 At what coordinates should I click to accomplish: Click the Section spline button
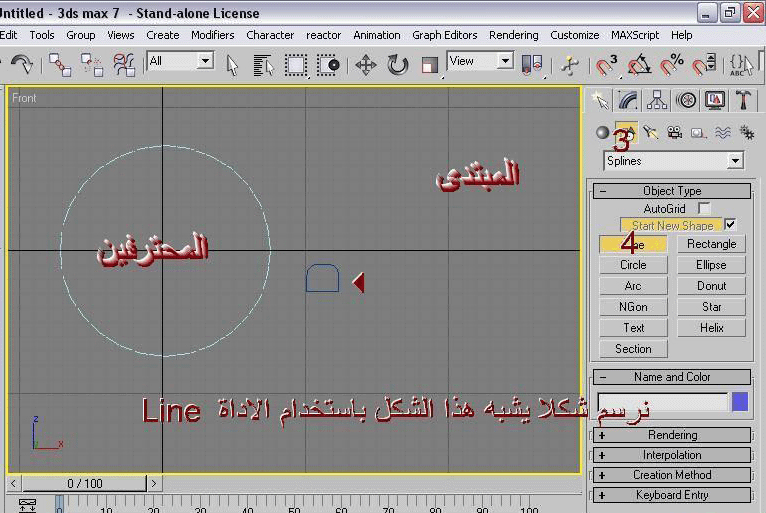tap(633, 349)
